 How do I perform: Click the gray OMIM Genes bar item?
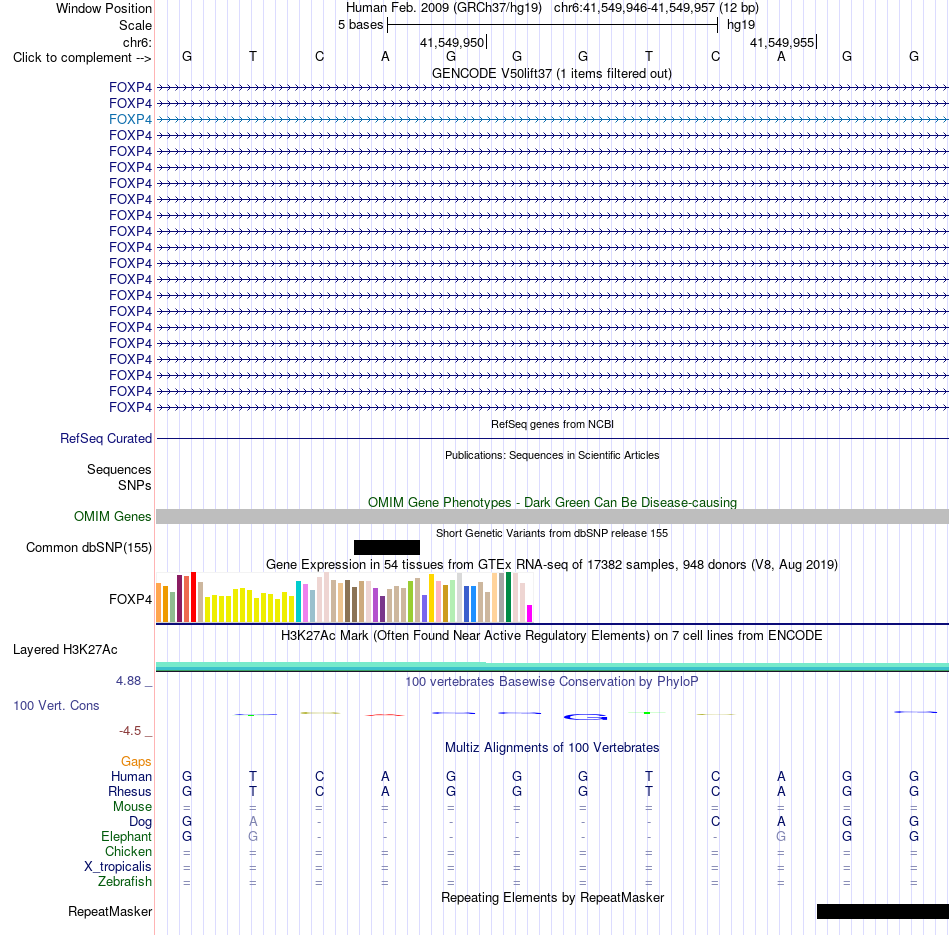coord(552,516)
